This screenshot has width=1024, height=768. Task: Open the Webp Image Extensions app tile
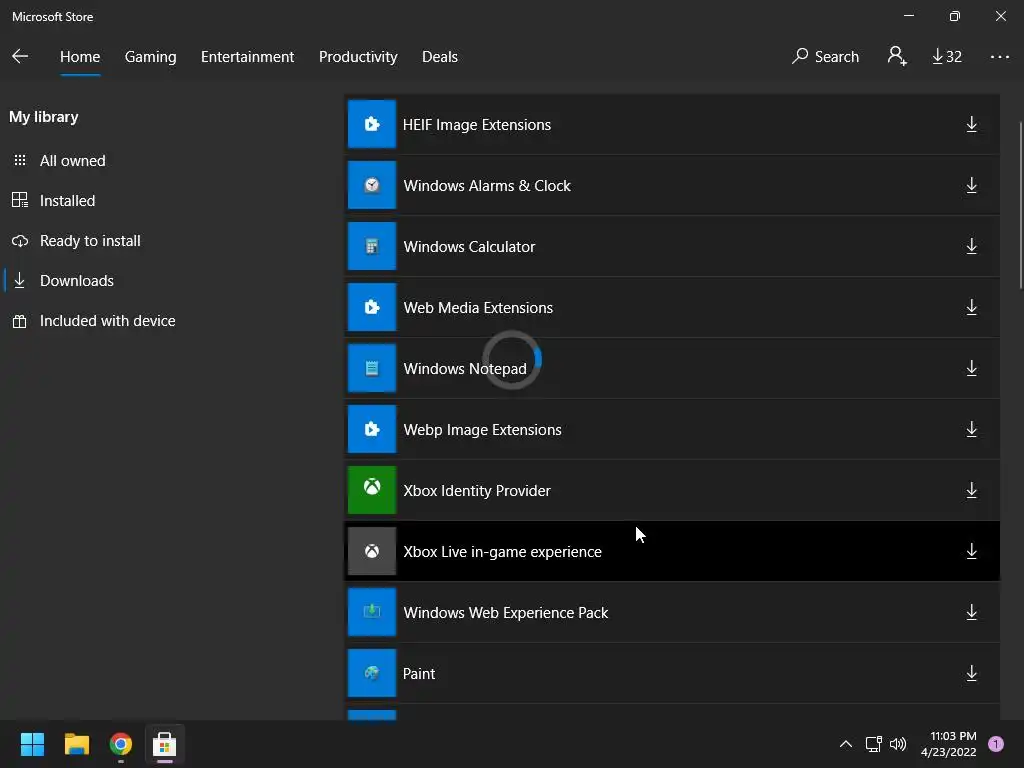click(x=372, y=429)
